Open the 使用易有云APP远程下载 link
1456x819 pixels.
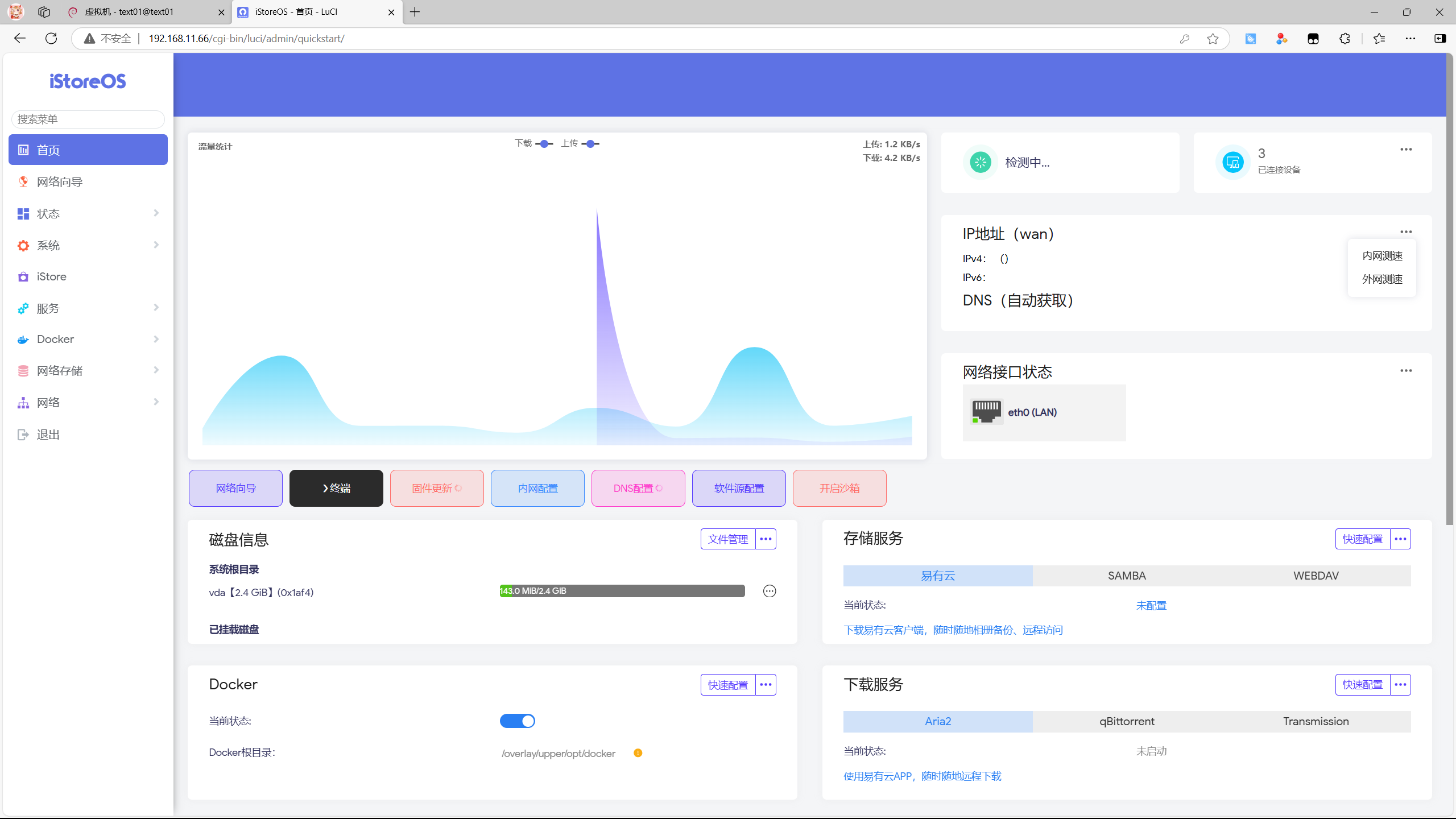(x=923, y=776)
